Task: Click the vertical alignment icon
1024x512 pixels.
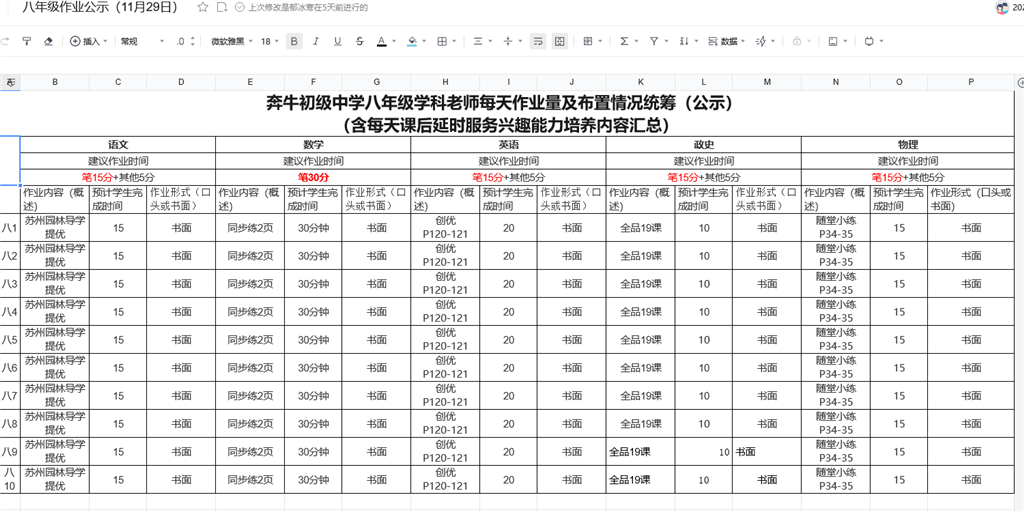Action: [508, 41]
